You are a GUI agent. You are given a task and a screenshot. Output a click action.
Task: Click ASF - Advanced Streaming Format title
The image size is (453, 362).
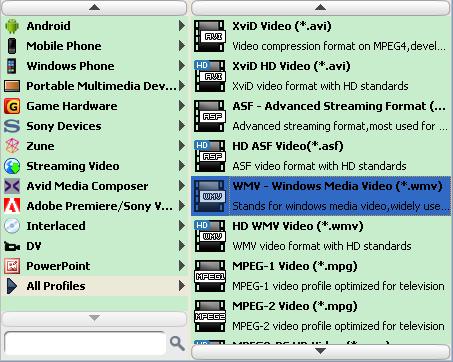coord(339,106)
